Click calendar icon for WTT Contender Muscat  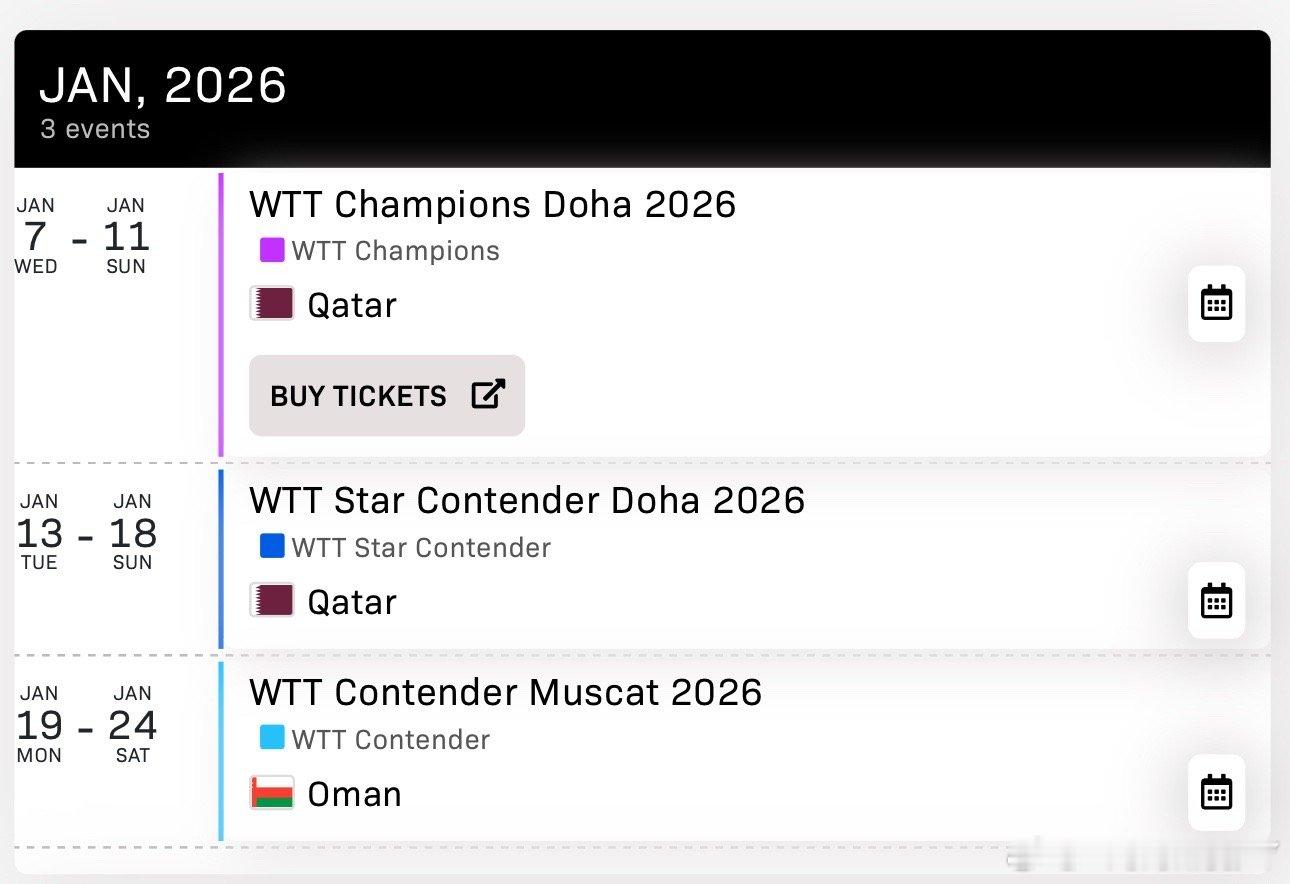coord(1216,792)
